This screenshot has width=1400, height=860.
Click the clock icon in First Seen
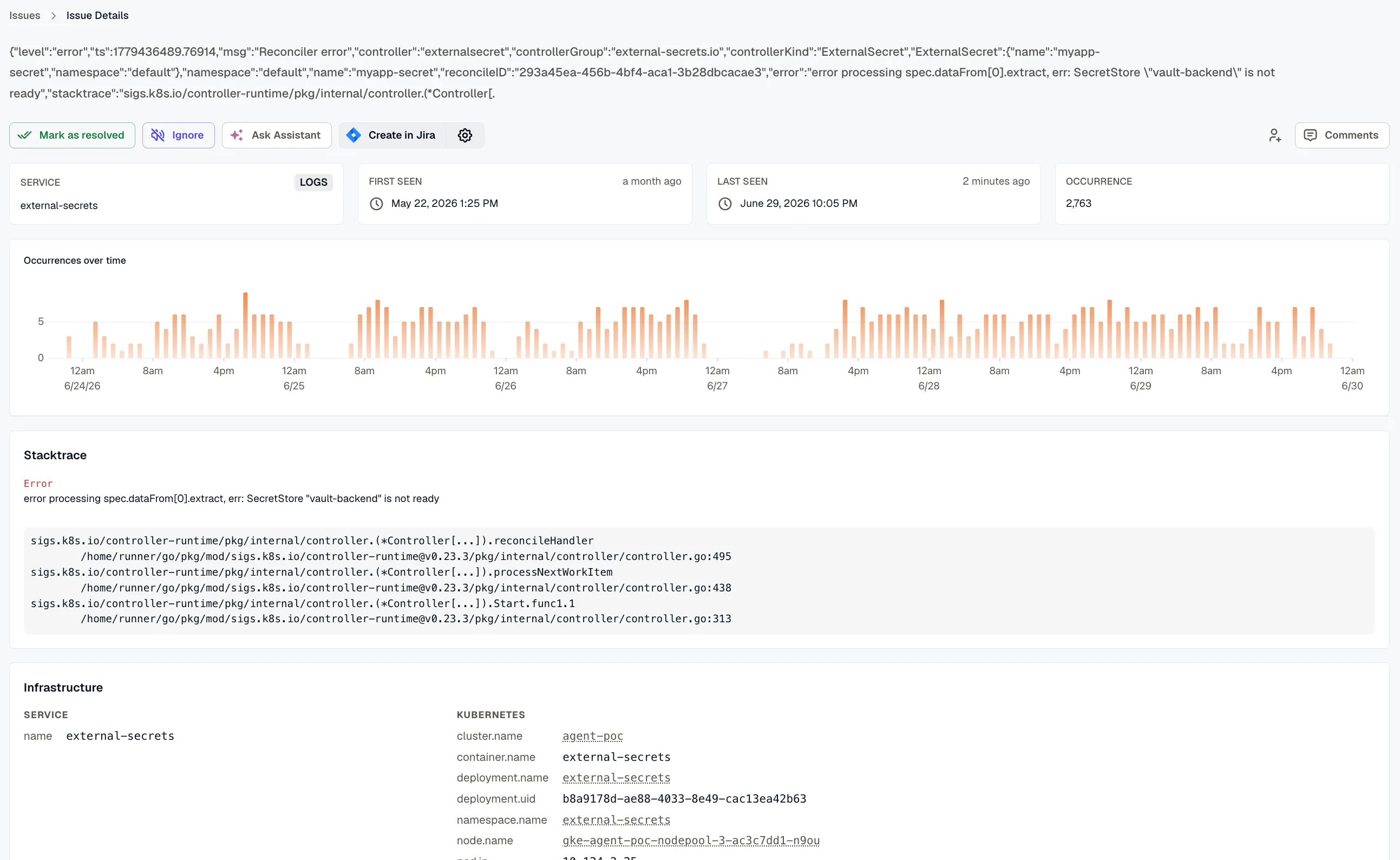pos(376,204)
